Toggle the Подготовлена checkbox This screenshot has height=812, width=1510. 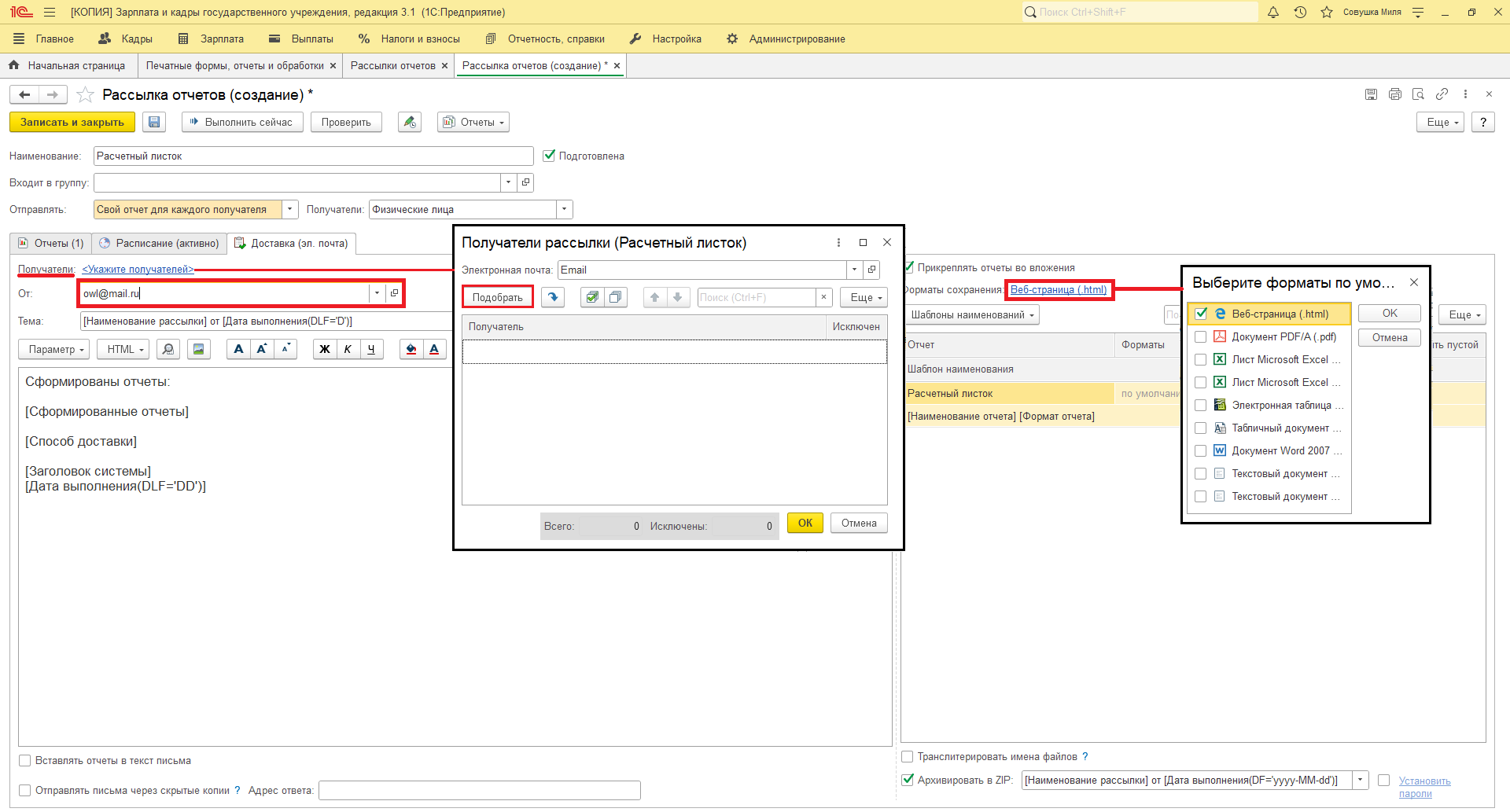[549, 156]
